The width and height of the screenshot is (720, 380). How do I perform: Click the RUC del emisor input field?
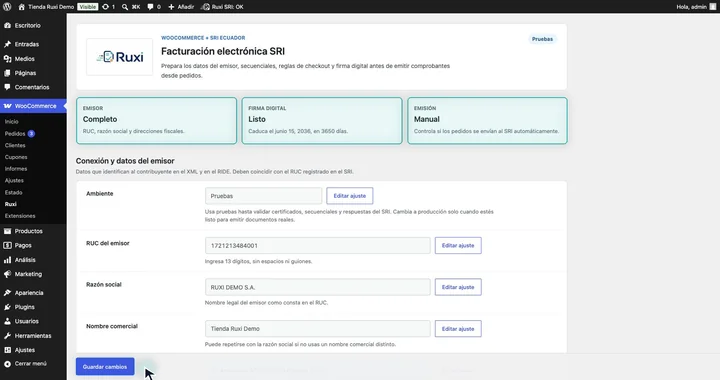click(317, 246)
